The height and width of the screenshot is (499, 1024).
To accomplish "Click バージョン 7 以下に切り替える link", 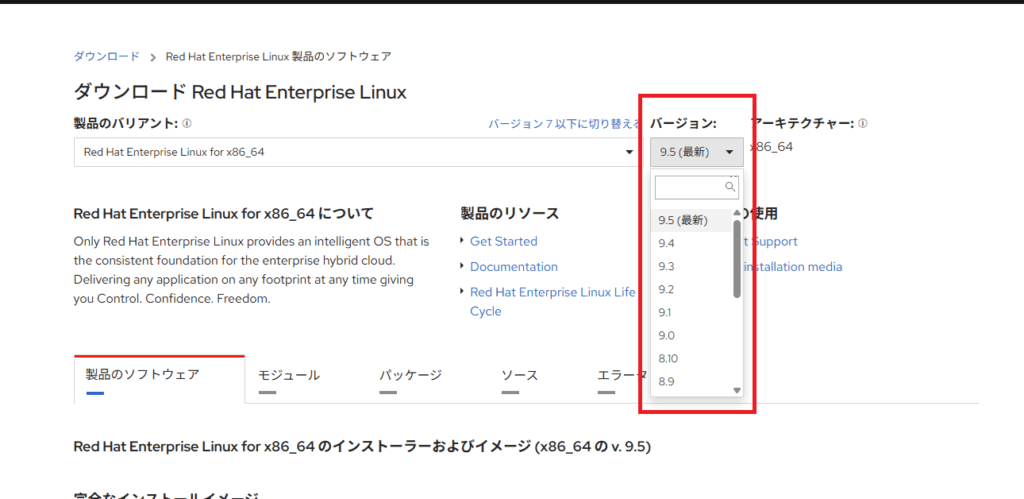I will coord(564,123).
